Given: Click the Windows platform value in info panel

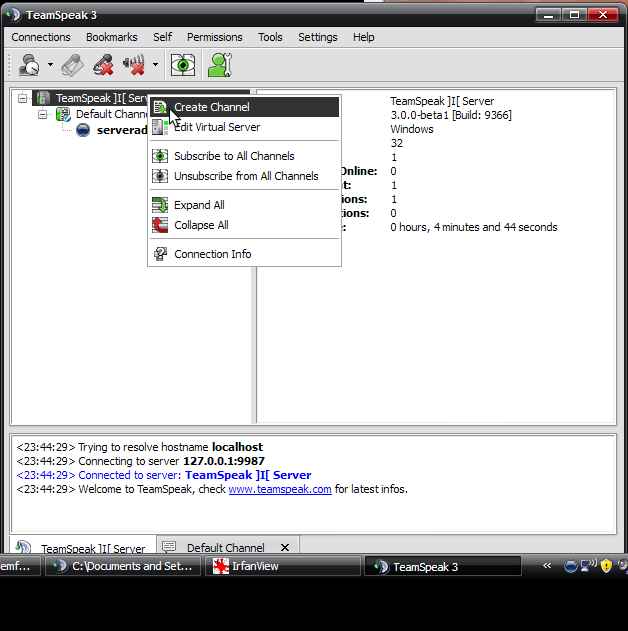Looking at the screenshot, I should [x=412, y=130].
